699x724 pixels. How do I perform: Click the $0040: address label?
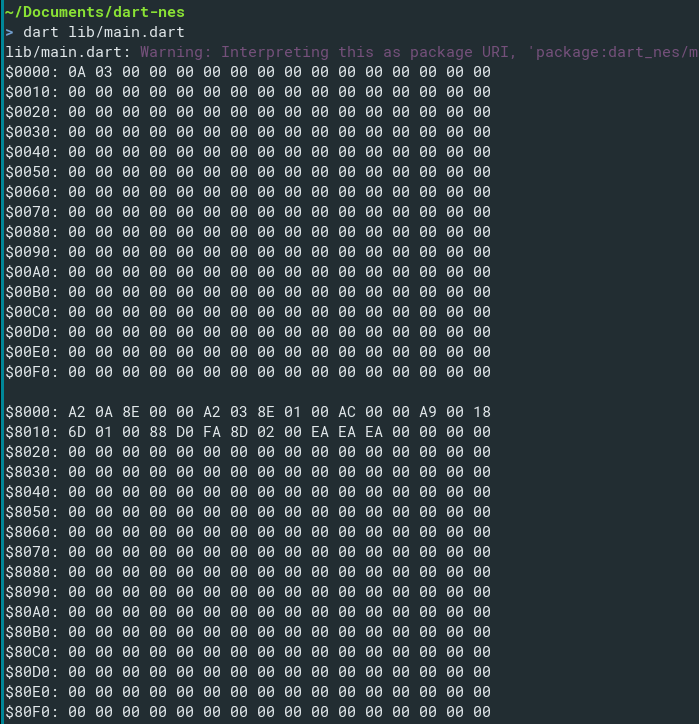[32, 152]
